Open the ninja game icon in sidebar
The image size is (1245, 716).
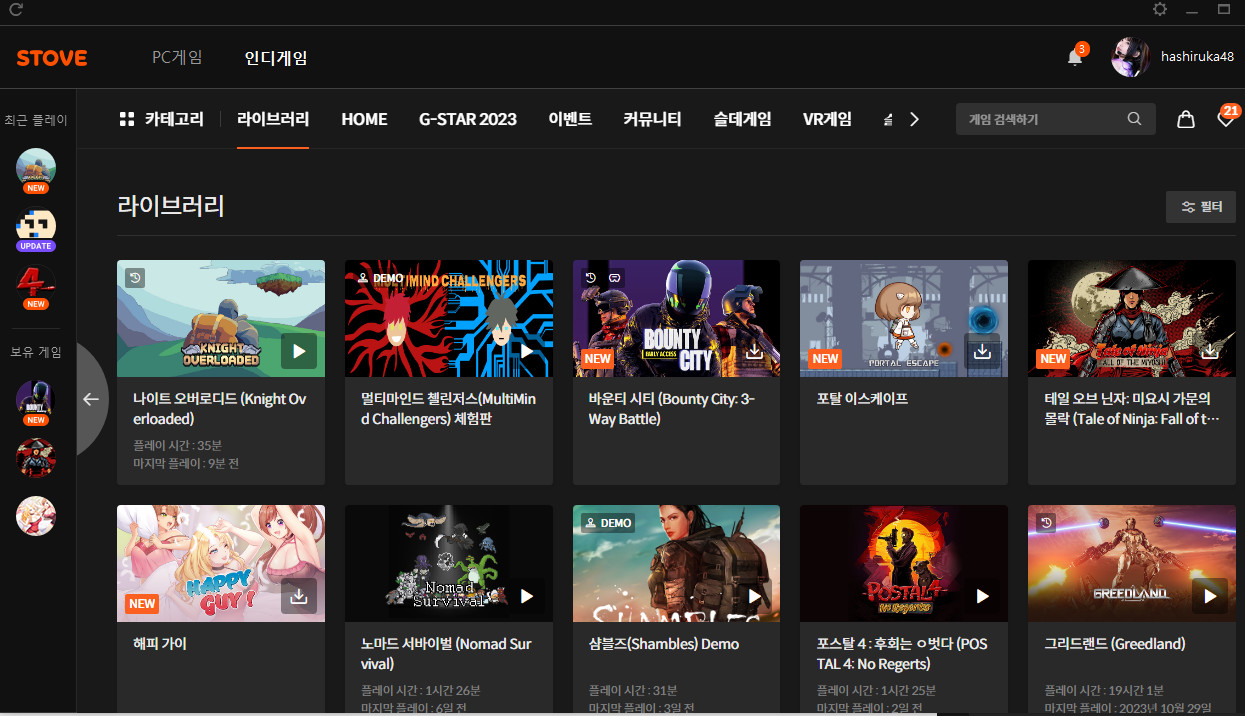36,458
